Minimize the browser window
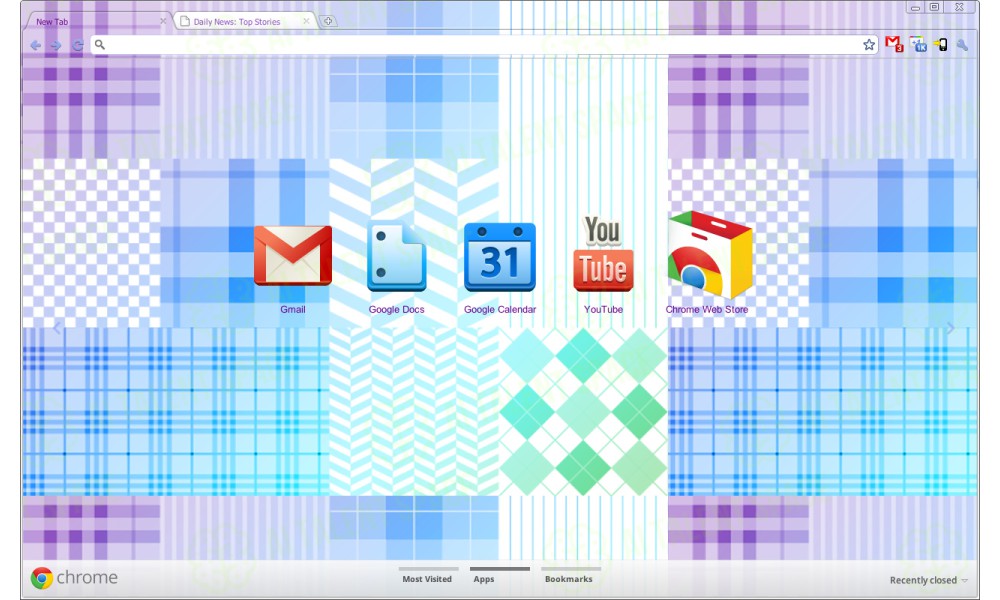This screenshot has width=1000, height=600. 915,8
